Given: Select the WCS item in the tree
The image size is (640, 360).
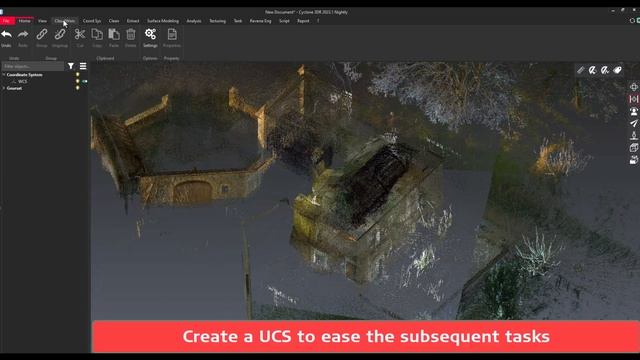Looking at the screenshot, I should pos(22,82).
